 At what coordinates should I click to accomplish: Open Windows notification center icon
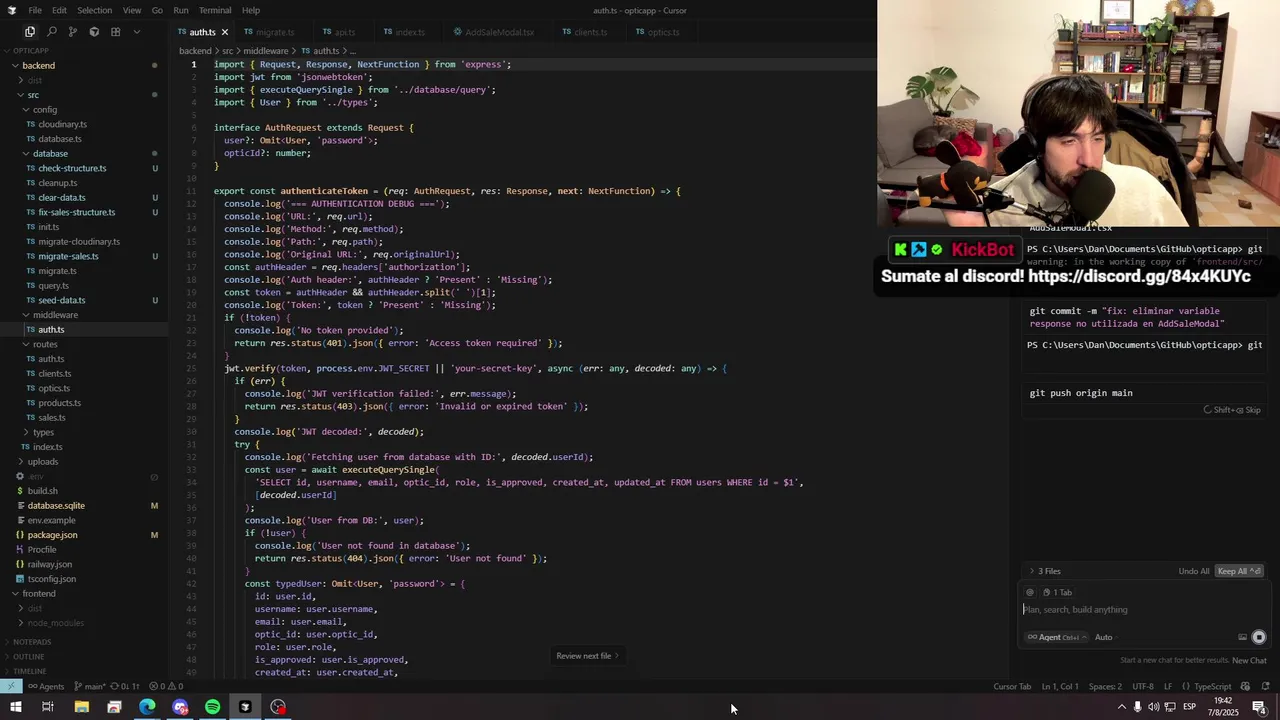(1259, 707)
